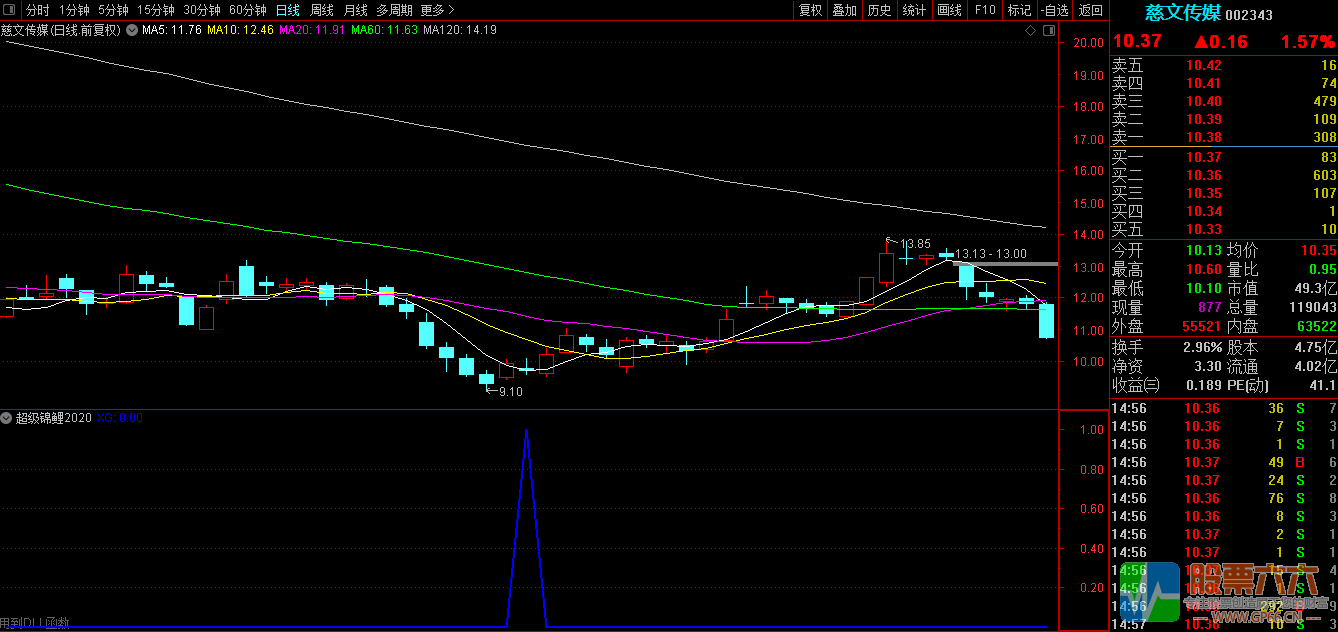Viewport: 1338px width, 632px height.
Task: Click the 返回 back button
Action: 1091,10
